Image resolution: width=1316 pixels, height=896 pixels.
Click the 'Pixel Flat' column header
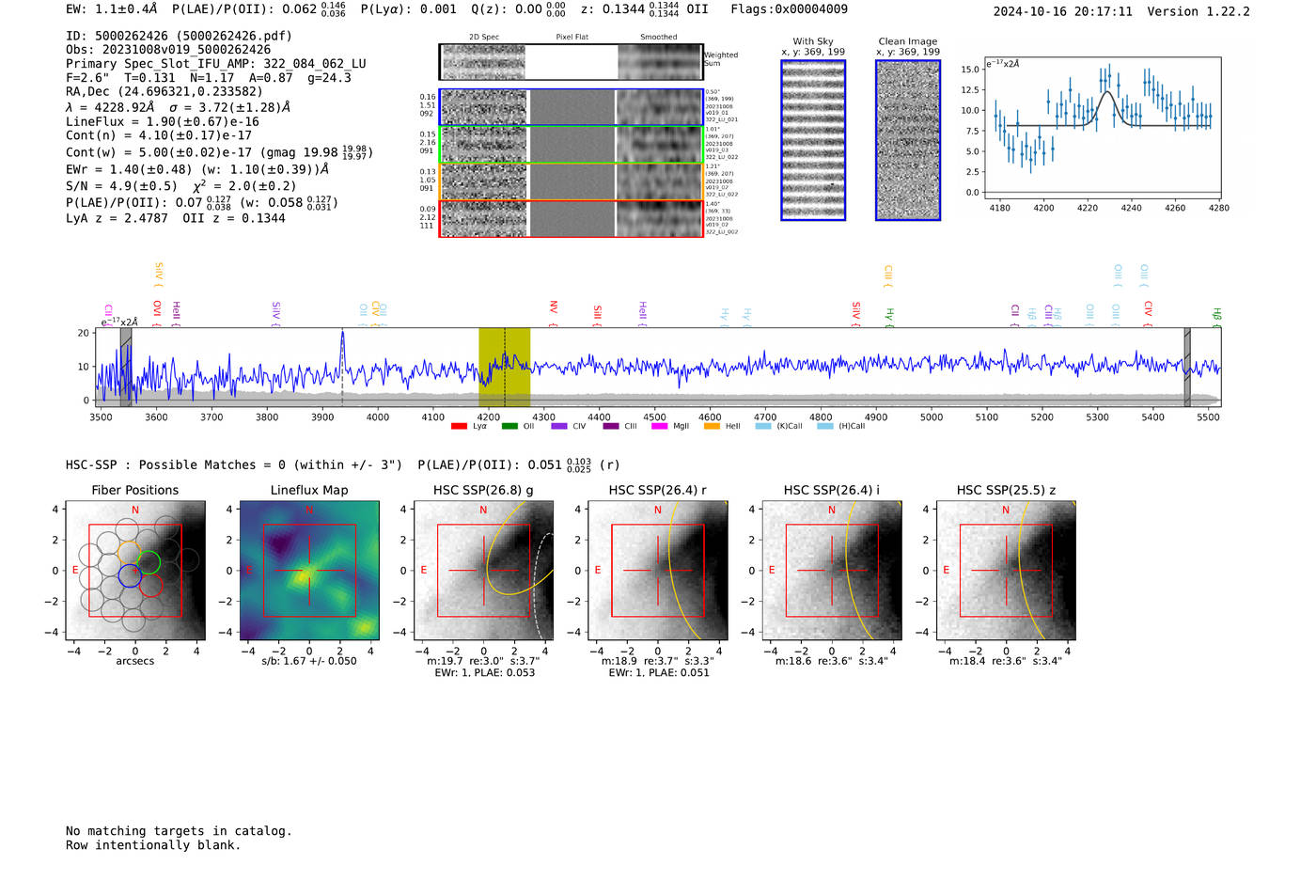572,38
